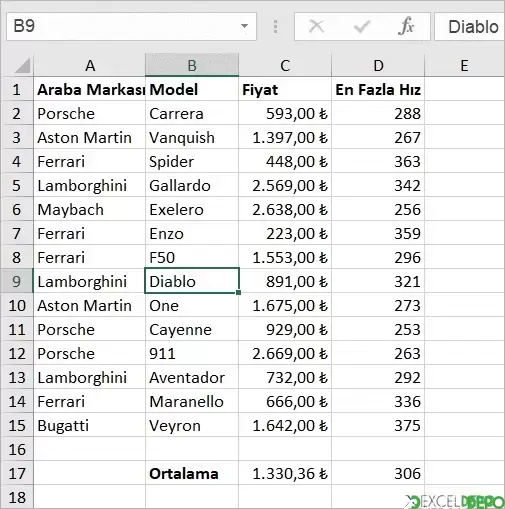Click the average price cell 1.330,36
This screenshot has height=509, width=505.
point(285,473)
